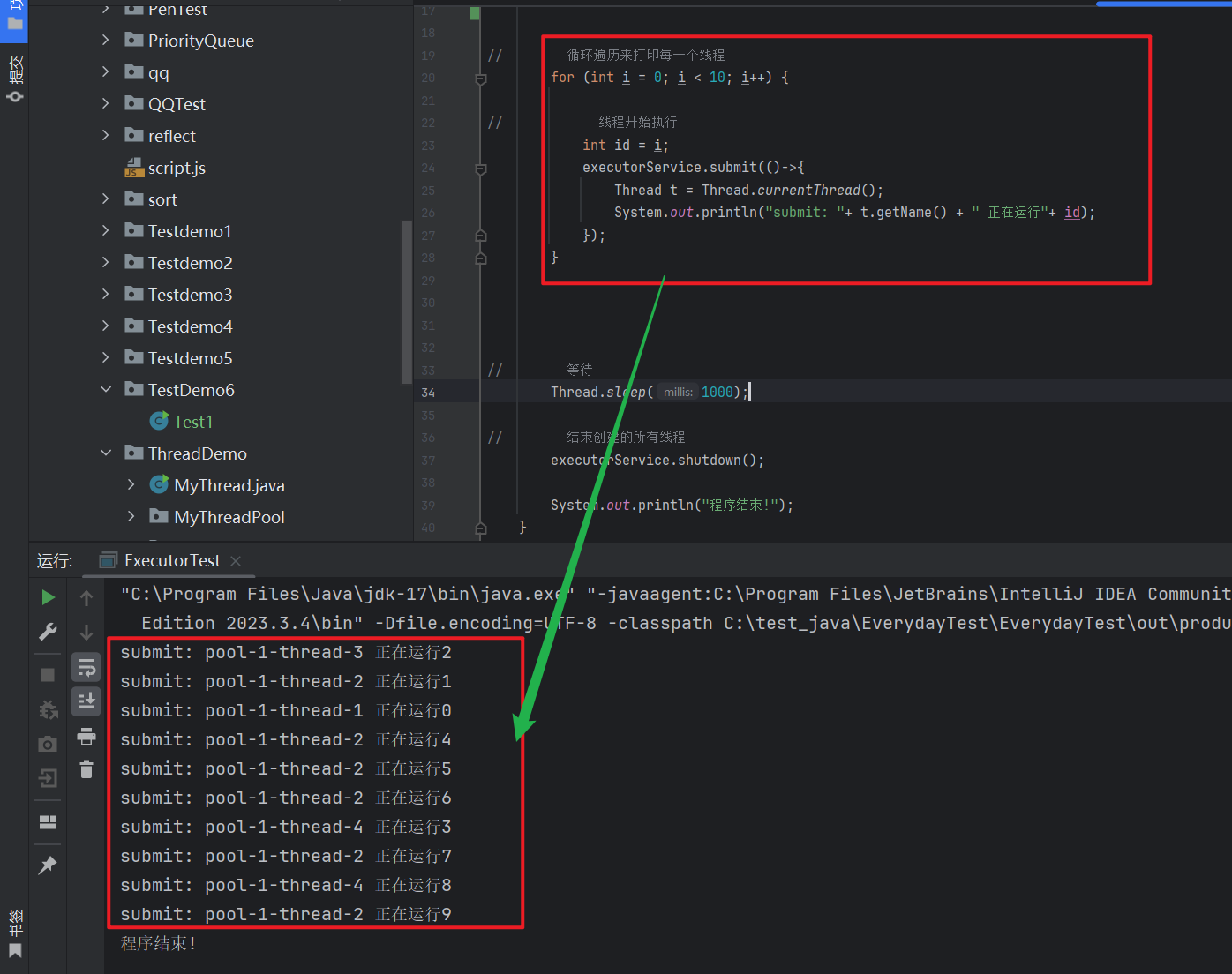
Task: Select Testdemo4 folder in tree
Action: [190, 326]
